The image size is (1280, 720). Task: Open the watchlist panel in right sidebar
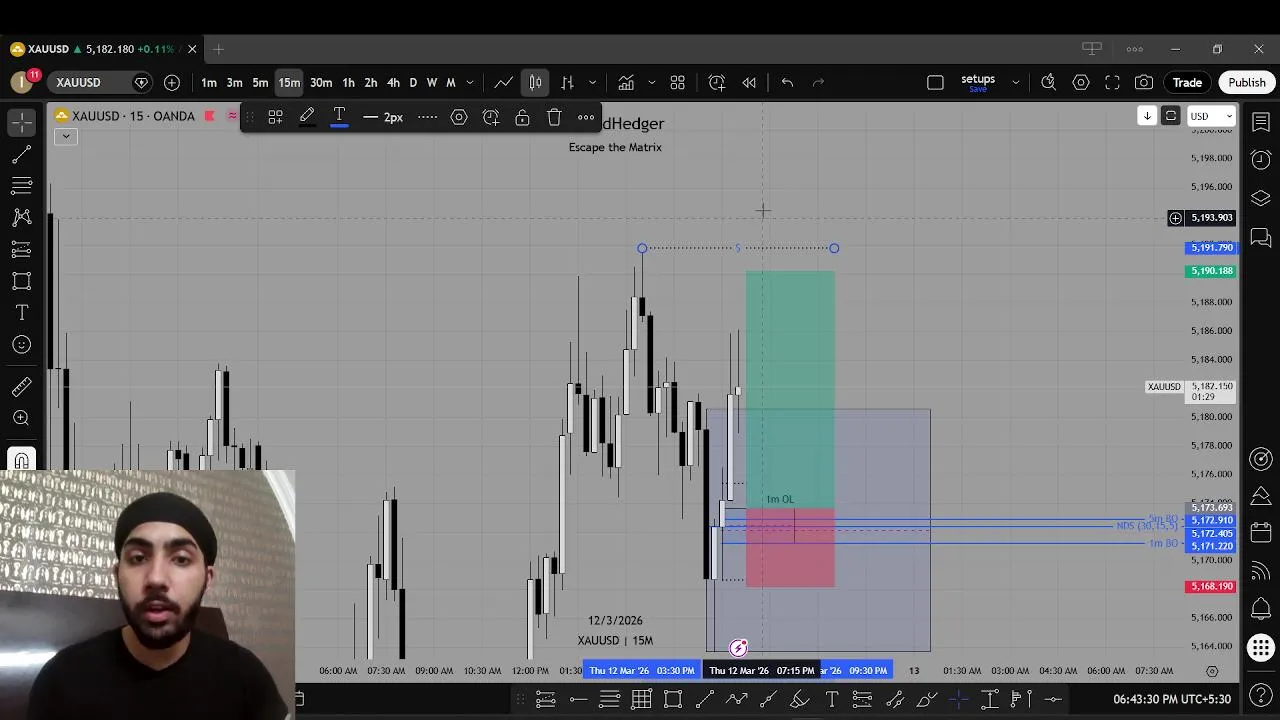1261,122
